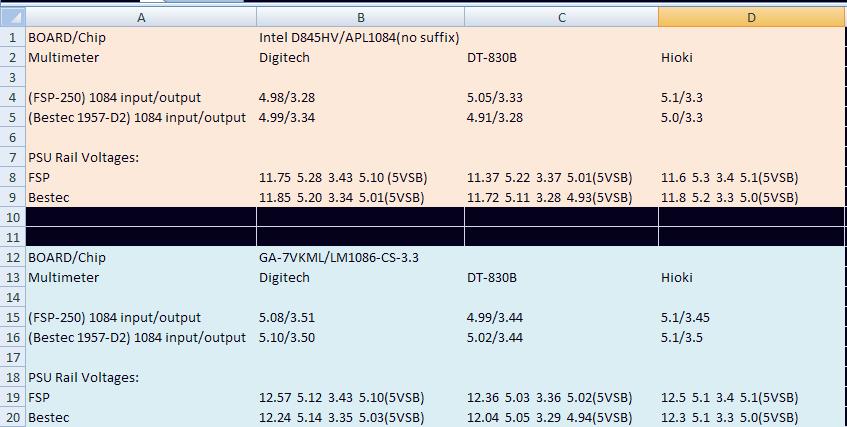Click 'PSU Rail Voltages:' in row 18
Image resolution: width=847 pixels, height=427 pixels.
141,377
